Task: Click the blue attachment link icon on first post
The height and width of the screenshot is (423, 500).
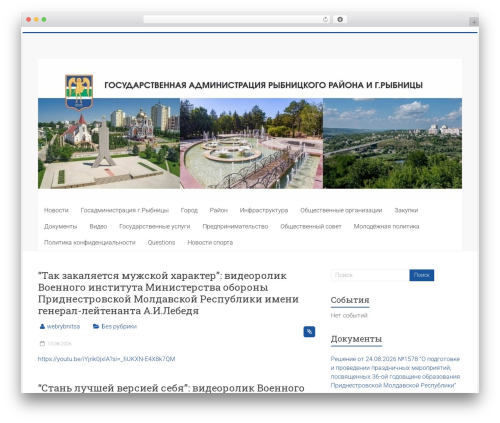Action: point(309,332)
